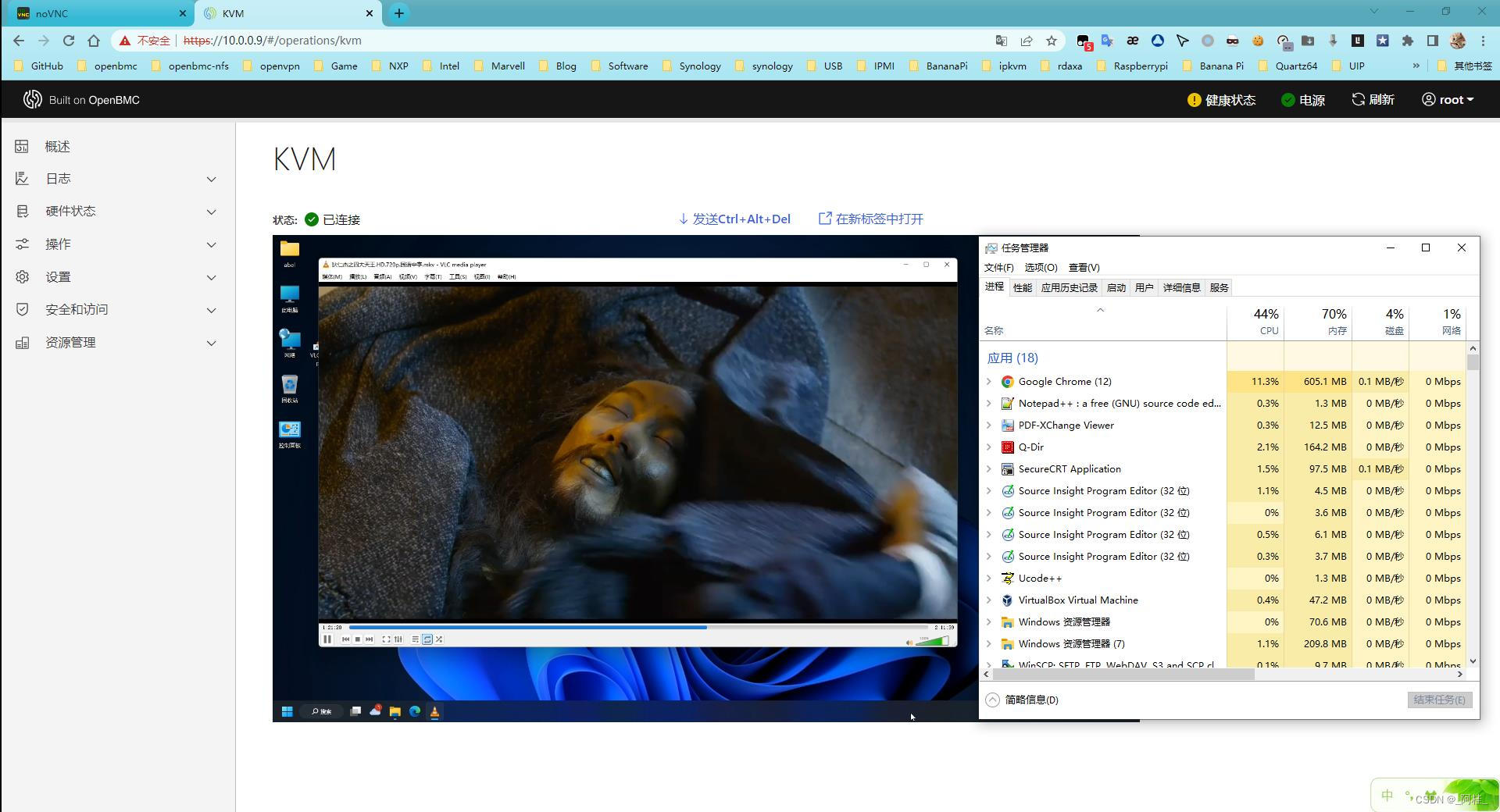Click the Google Translate extension icon
Screen dimensions: 1500x812
[1107, 41]
